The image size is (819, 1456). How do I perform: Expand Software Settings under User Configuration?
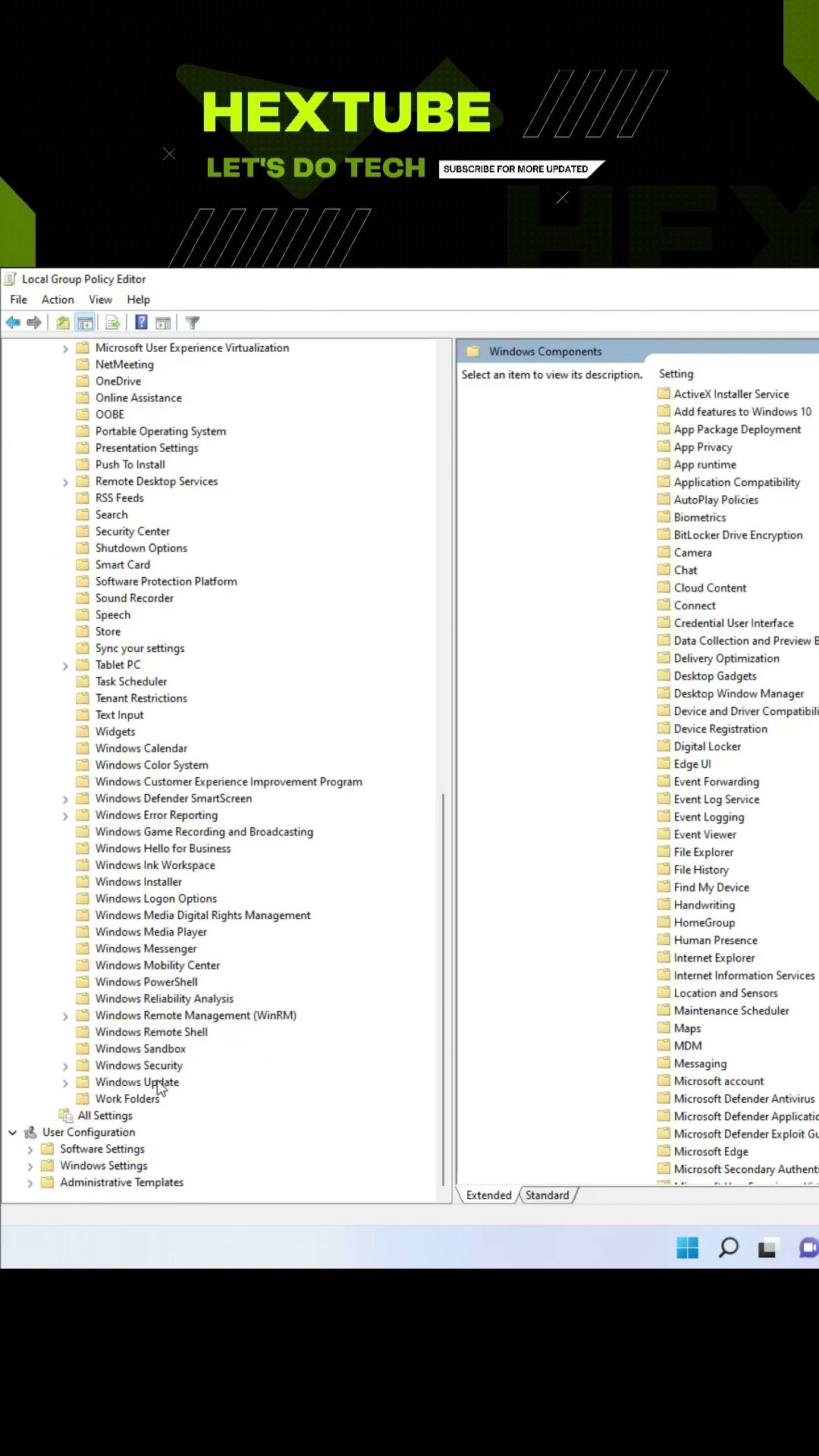[30, 1150]
